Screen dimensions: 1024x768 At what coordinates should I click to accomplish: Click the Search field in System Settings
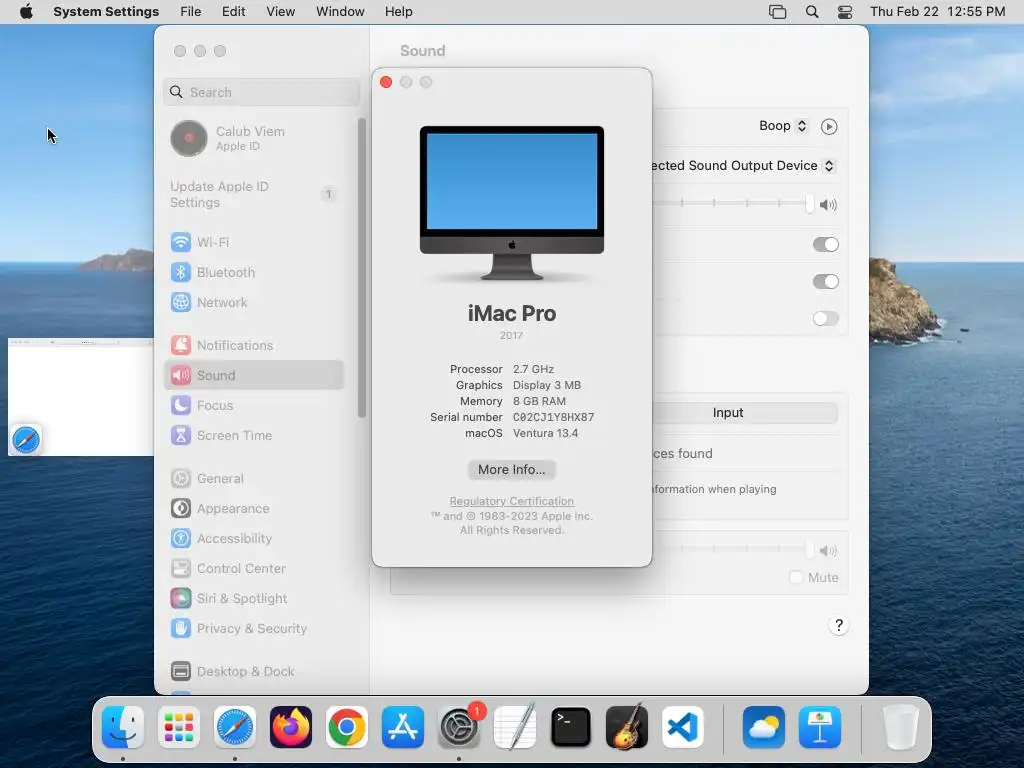(261, 92)
